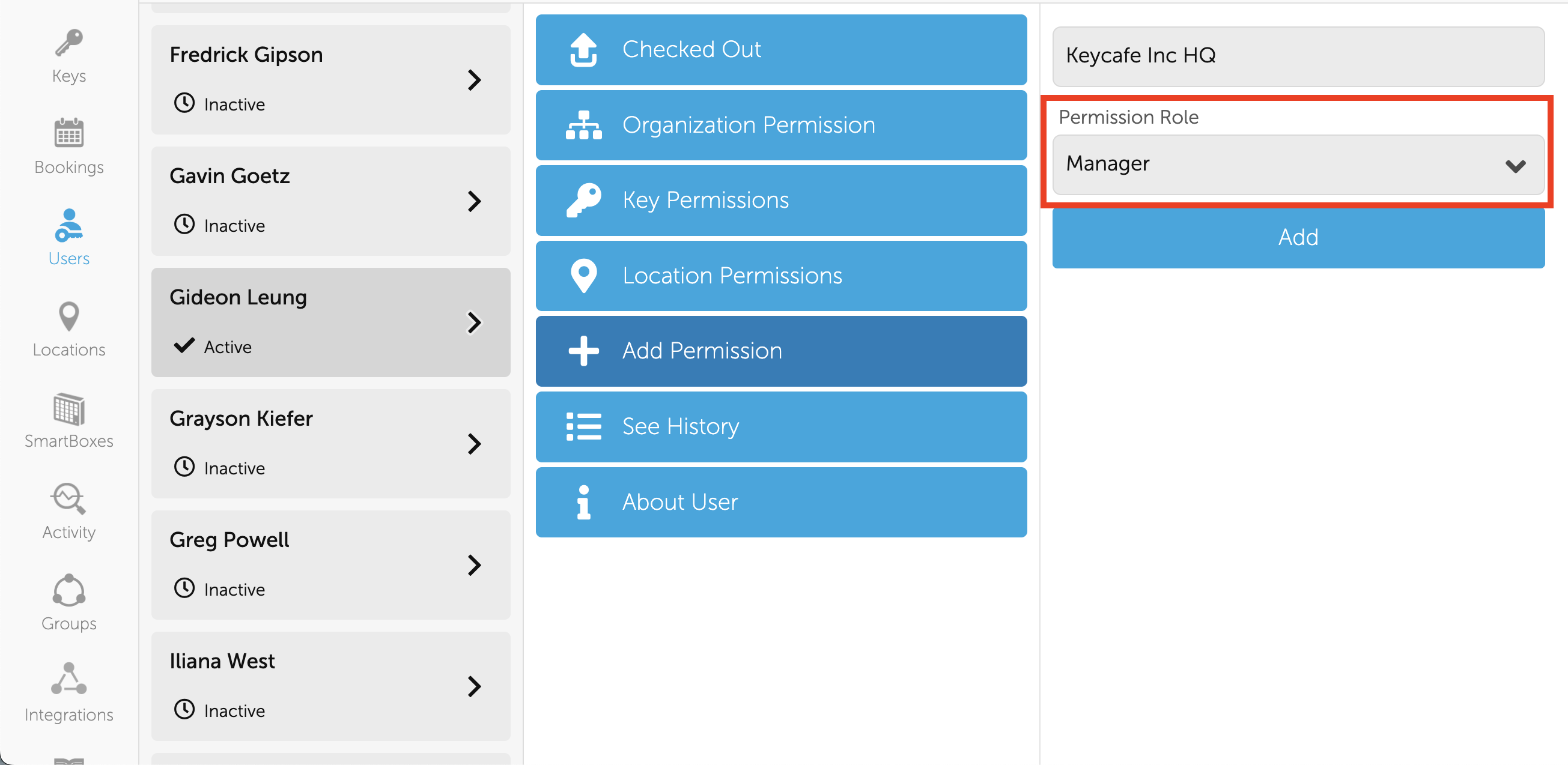Open the Groups circle icon
Screen dimensions: 1568x765
click(x=68, y=590)
